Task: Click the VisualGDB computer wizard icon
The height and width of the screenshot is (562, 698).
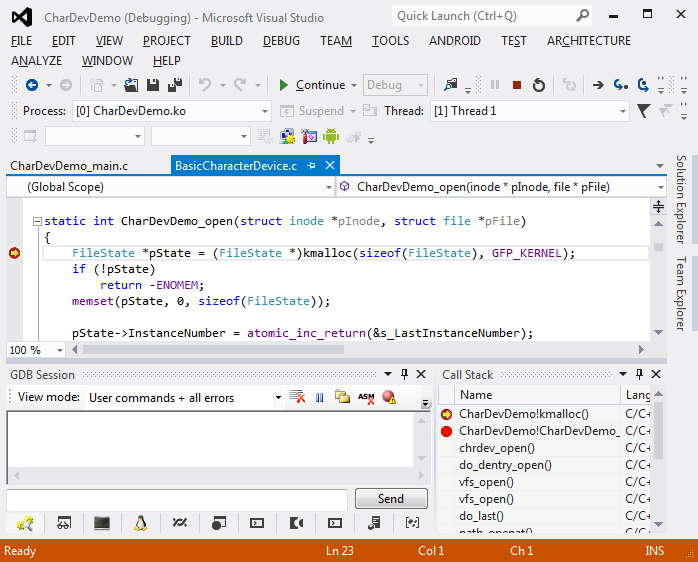Action: 287,136
